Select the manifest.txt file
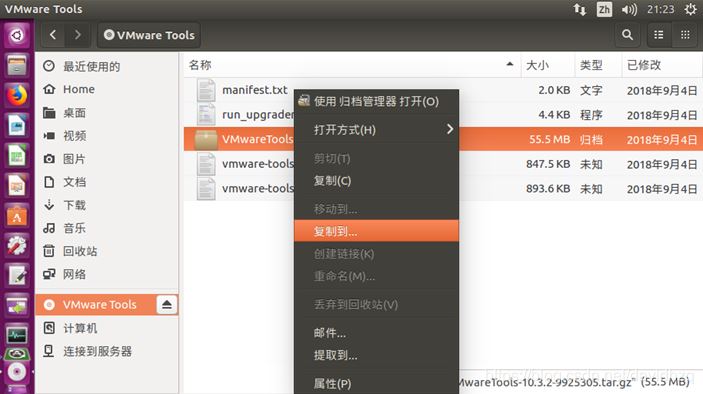Image resolution: width=703 pixels, height=394 pixels. coord(255,90)
